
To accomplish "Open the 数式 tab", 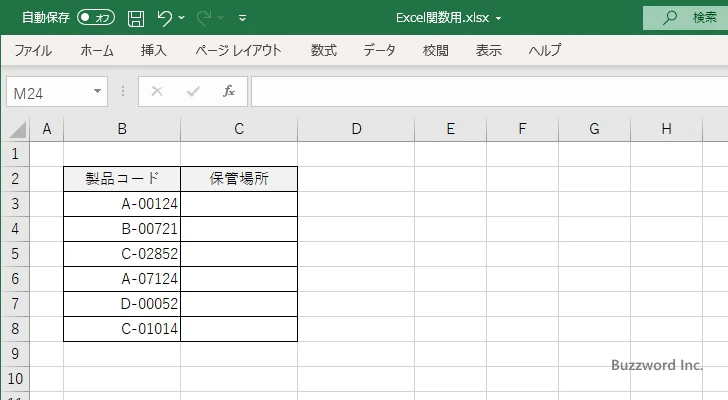I will tap(324, 50).
